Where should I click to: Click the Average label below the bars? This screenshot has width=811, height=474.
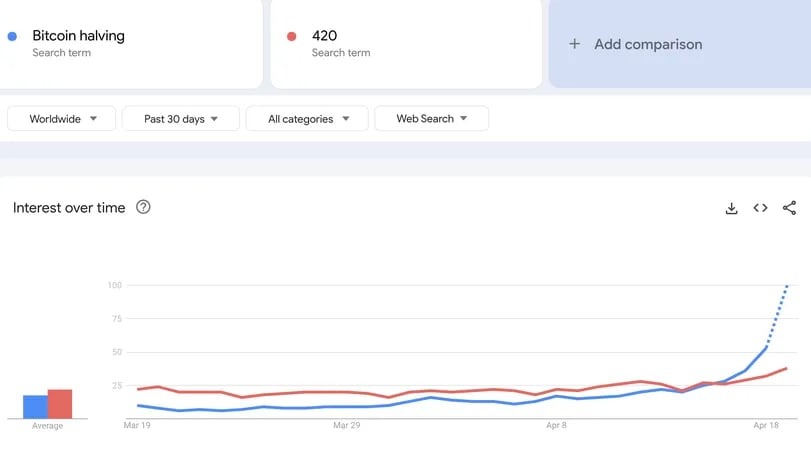(48, 425)
